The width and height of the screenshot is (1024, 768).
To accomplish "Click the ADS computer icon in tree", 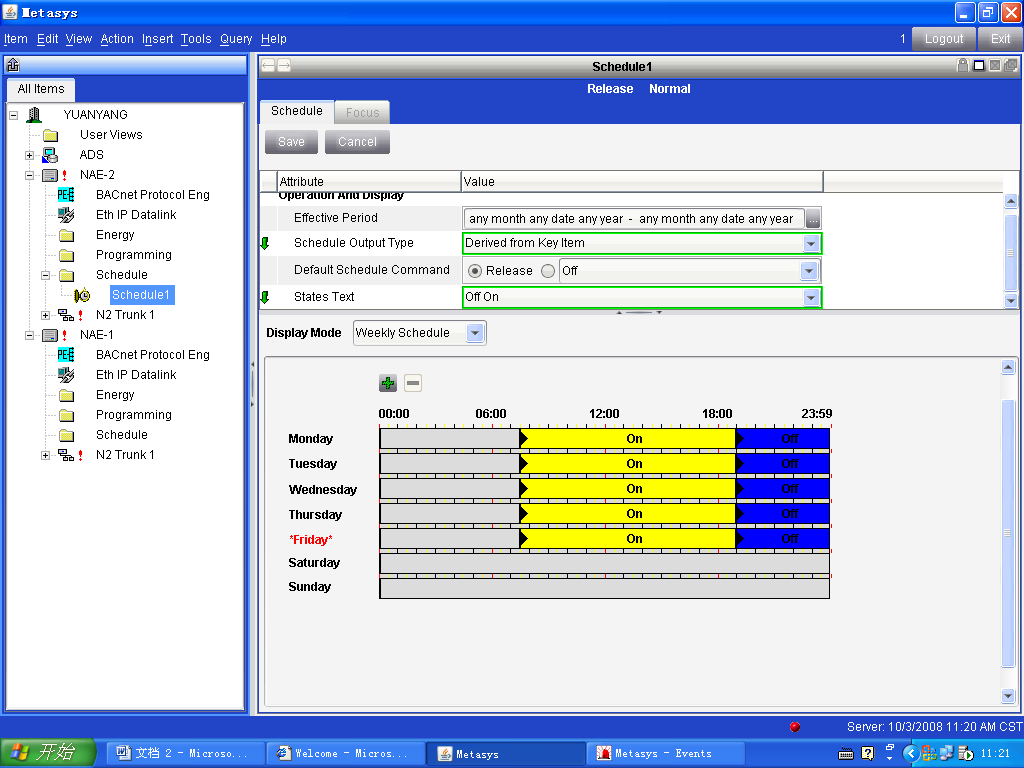I will 50,155.
